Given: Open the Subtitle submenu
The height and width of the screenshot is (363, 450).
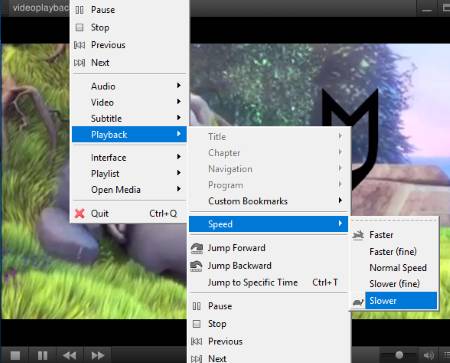Looking at the screenshot, I should 129,118.
